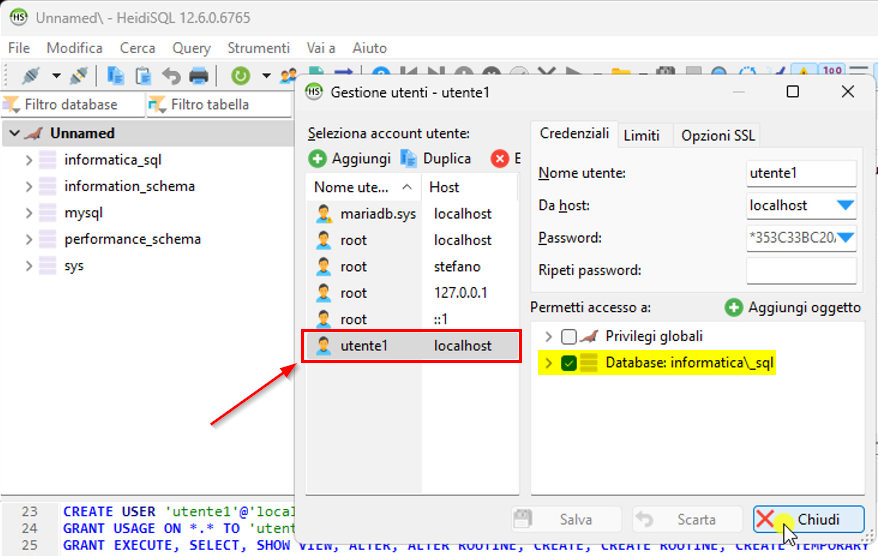Click the disconnect plug icon

pos(78,75)
